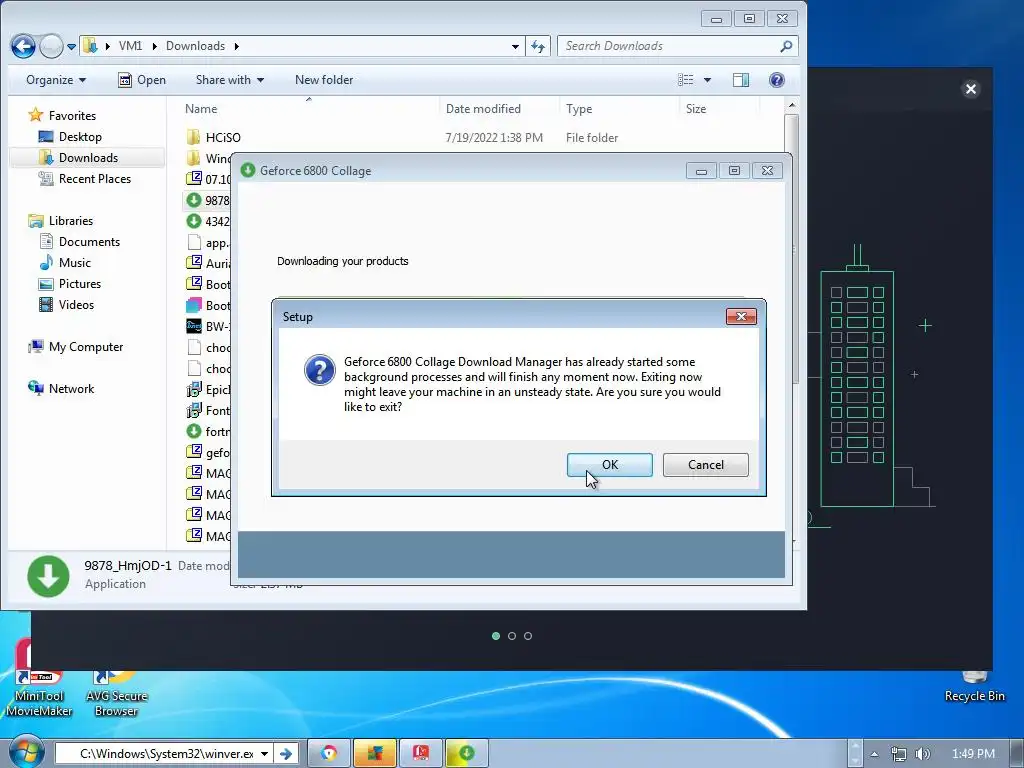Confirm exit with the OK button
The image size is (1024, 768).
pyautogui.click(x=609, y=464)
